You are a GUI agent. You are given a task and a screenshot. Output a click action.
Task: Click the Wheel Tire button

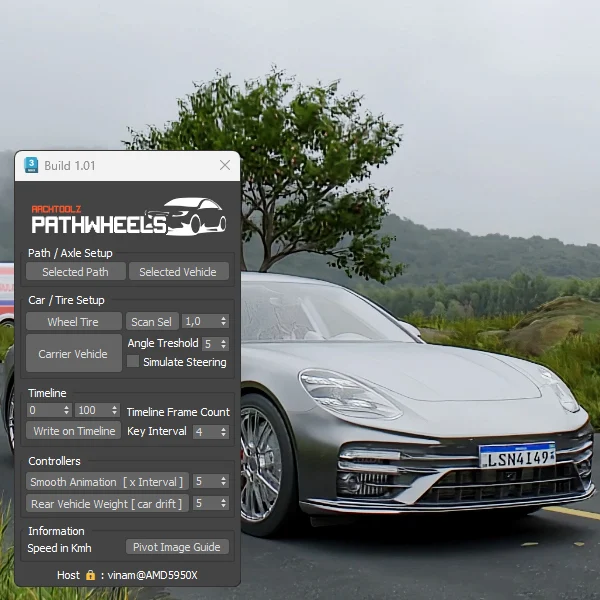point(73,322)
